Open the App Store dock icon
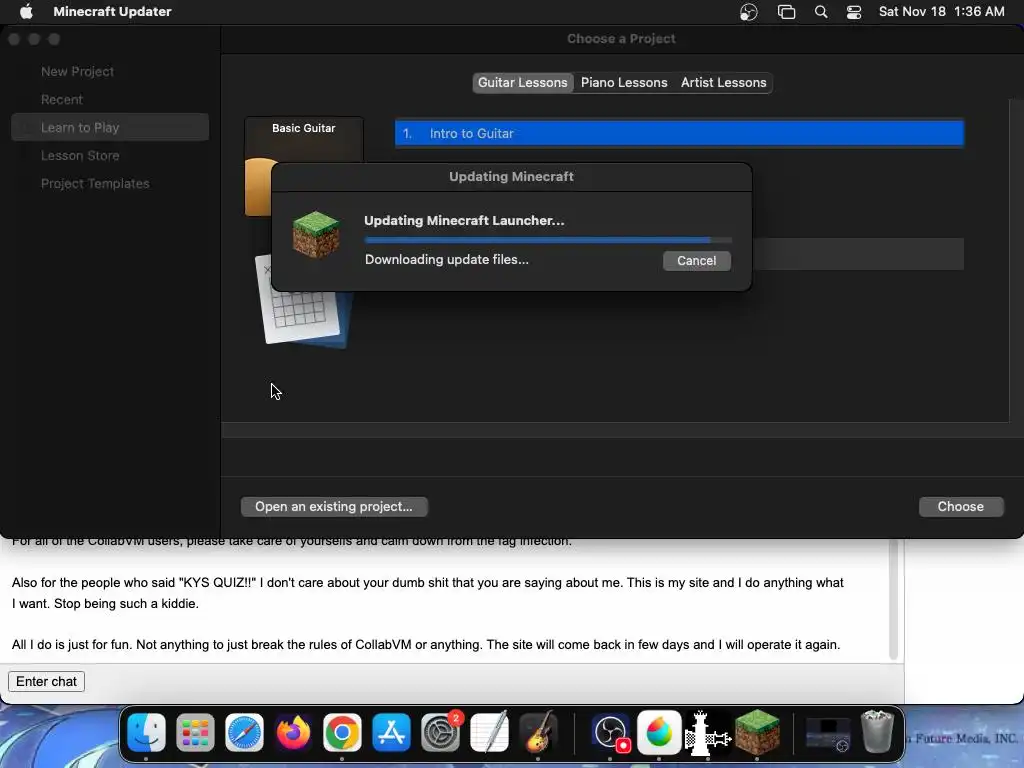The image size is (1024, 768). [391, 732]
